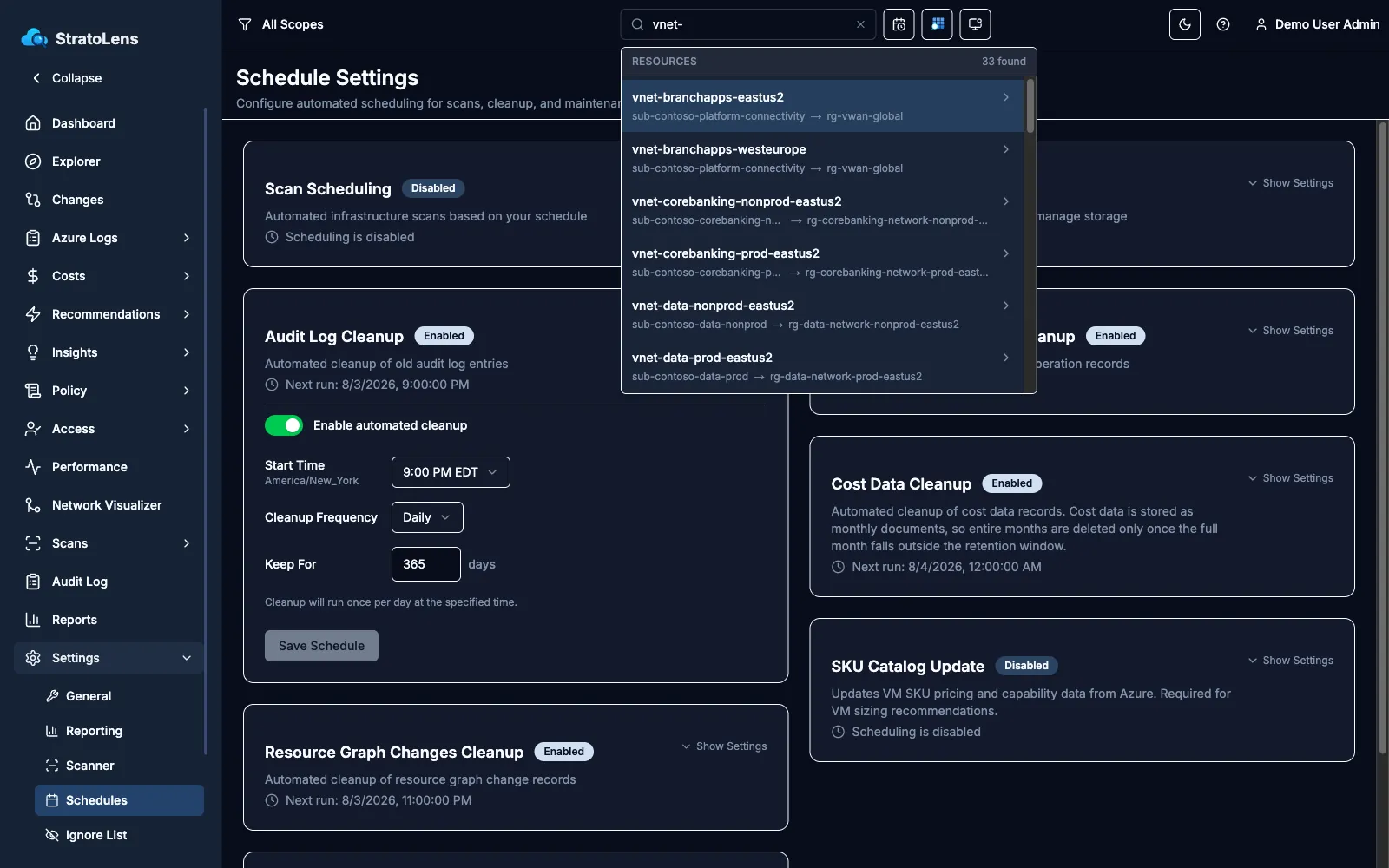Open the All Scopes filter

(x=280, y=24)
